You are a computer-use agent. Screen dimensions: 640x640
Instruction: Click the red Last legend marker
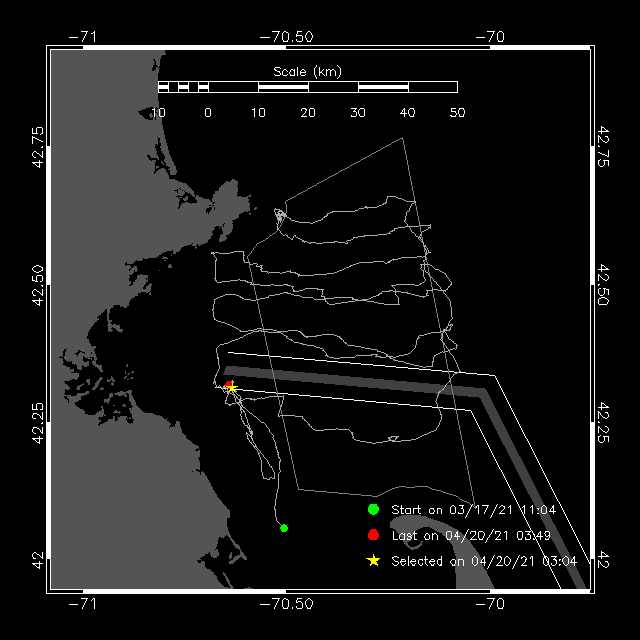(x=373, y=535)
